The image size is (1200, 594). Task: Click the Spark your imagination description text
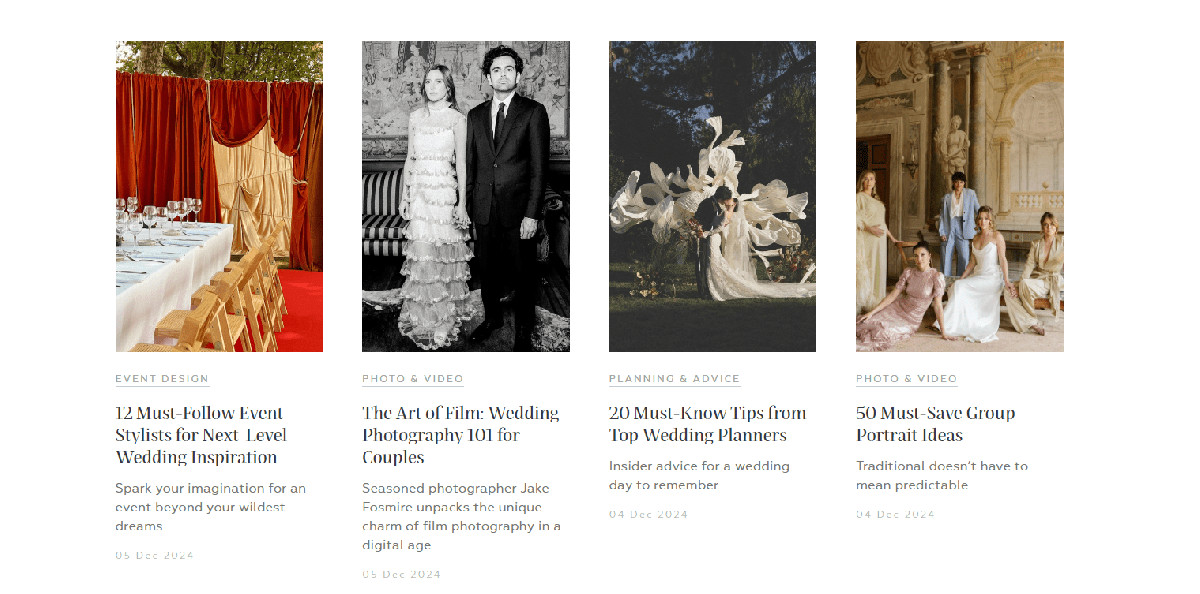pyautogui.click(x=211, y=507)
